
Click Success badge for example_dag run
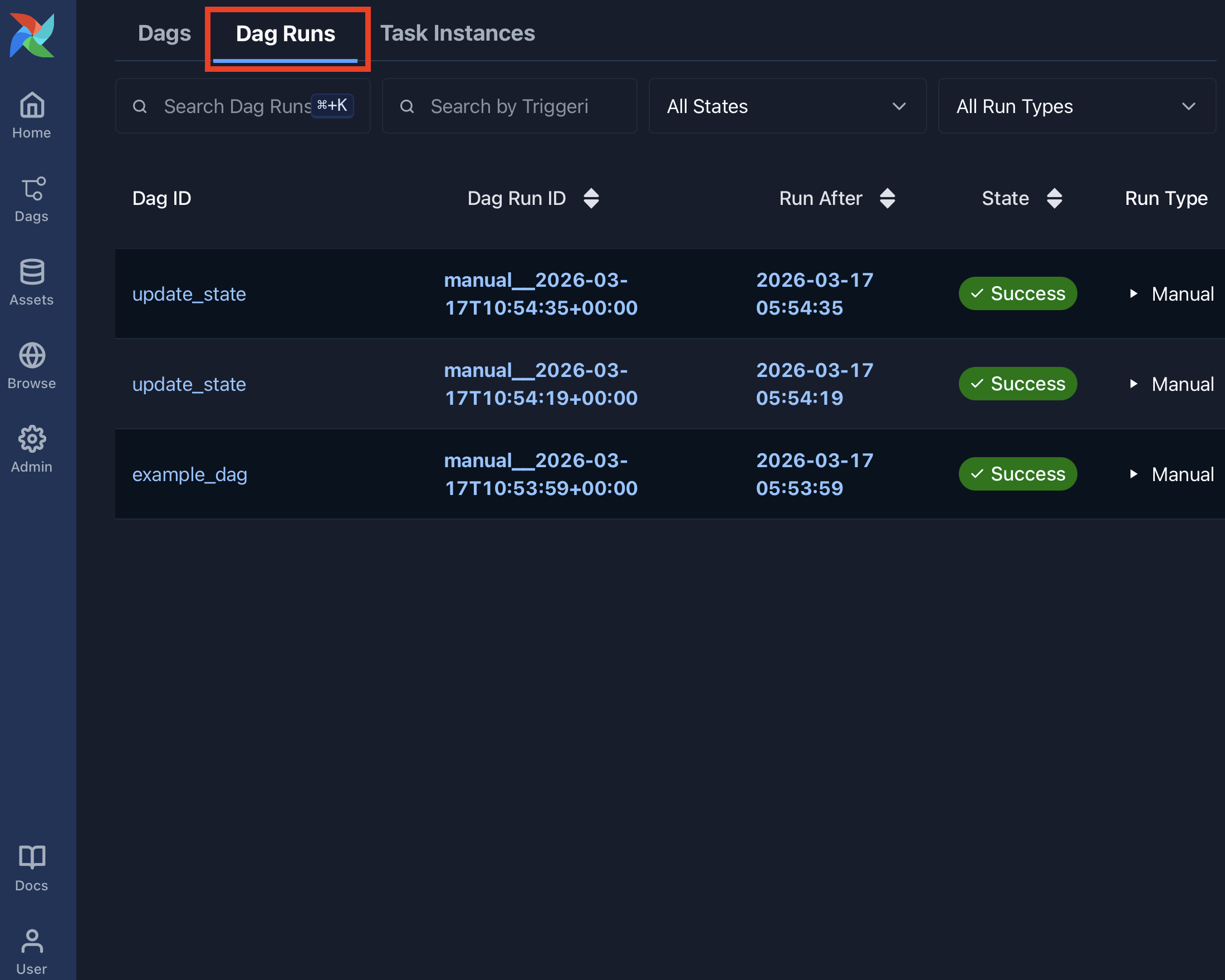coord(1018,474)
